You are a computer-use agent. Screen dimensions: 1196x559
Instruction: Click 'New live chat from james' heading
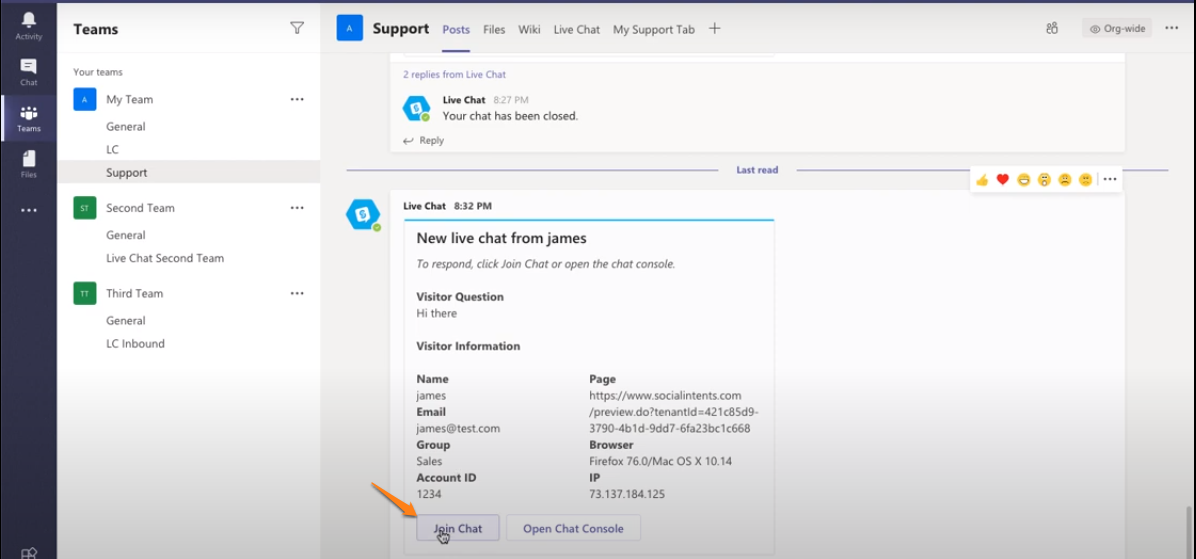point(501,238)
